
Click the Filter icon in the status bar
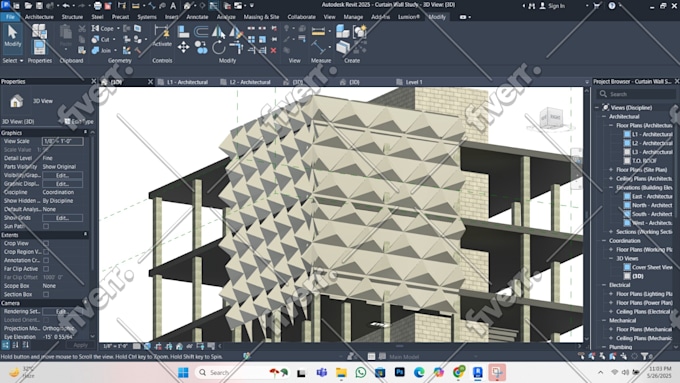point(645,356)
